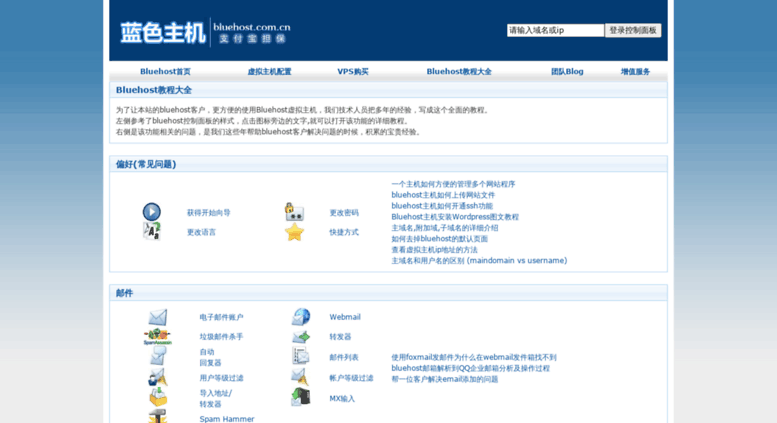
Task: Open link 一个主机如何方便的管理多个网站程序
Action: coord(453,184)
